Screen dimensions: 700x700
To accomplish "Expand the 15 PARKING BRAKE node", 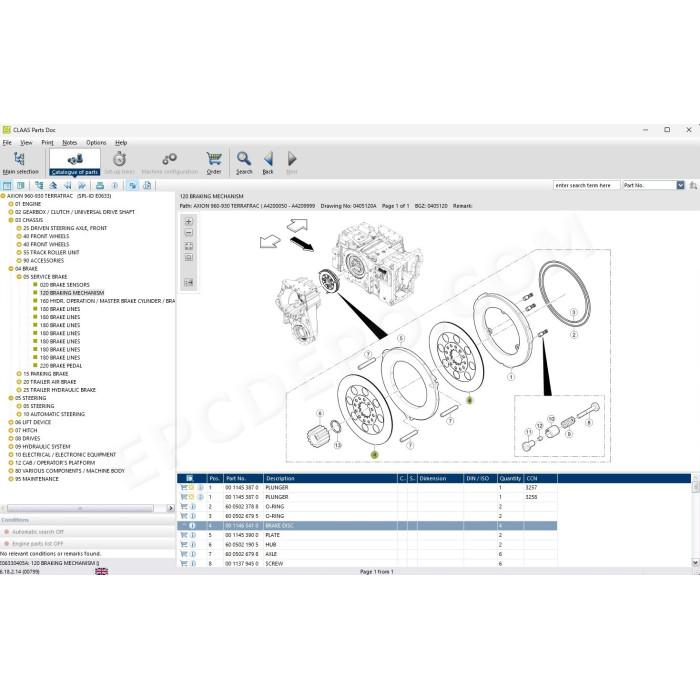I will (19, 374).
